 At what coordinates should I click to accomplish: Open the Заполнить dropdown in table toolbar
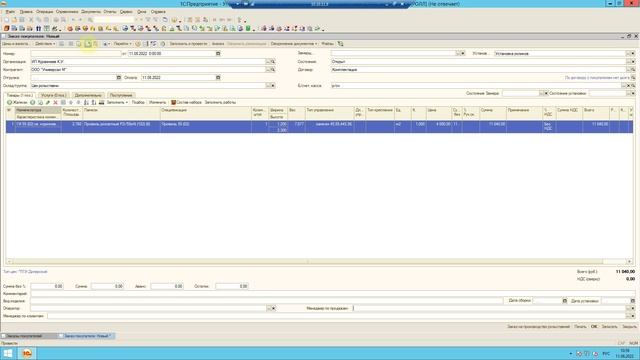click(x=117, y=102)
